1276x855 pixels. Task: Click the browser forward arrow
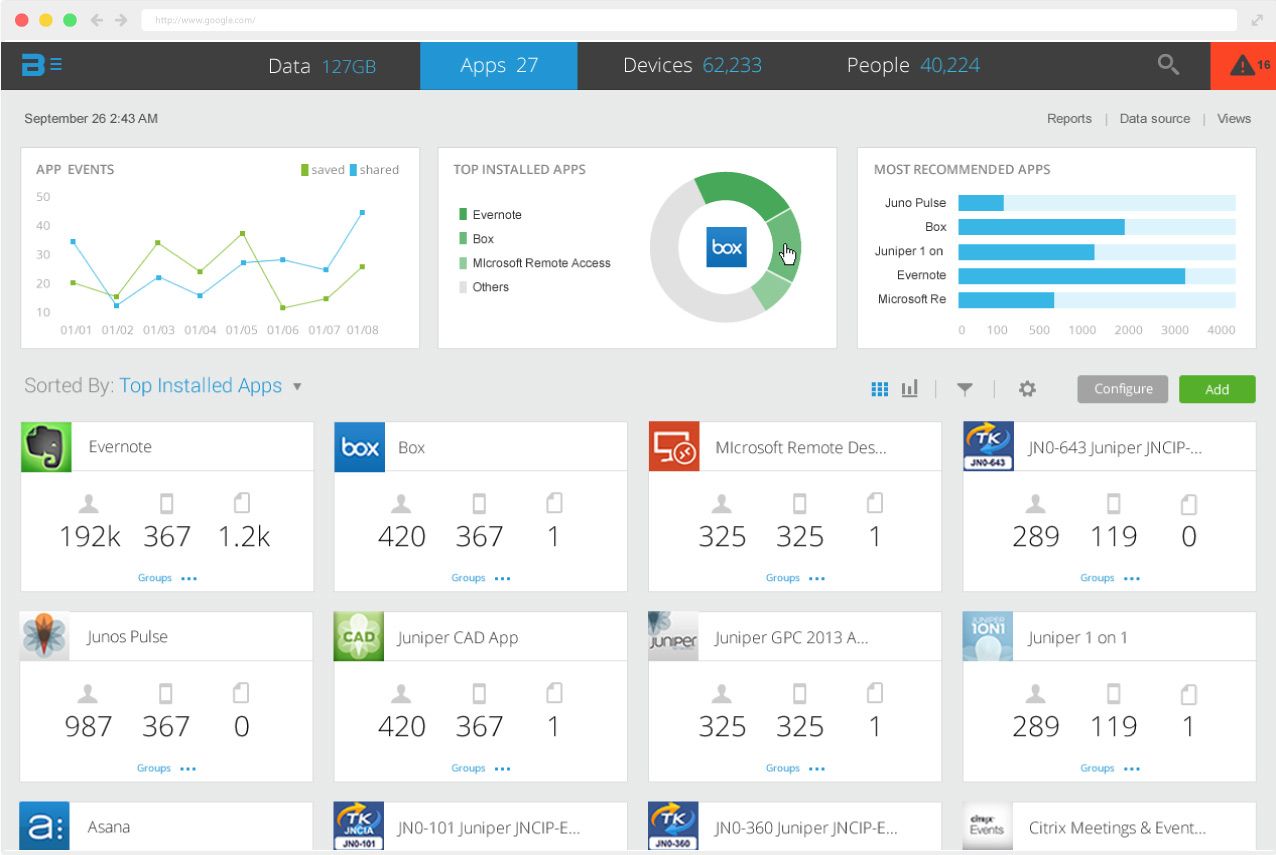point(121,20)
